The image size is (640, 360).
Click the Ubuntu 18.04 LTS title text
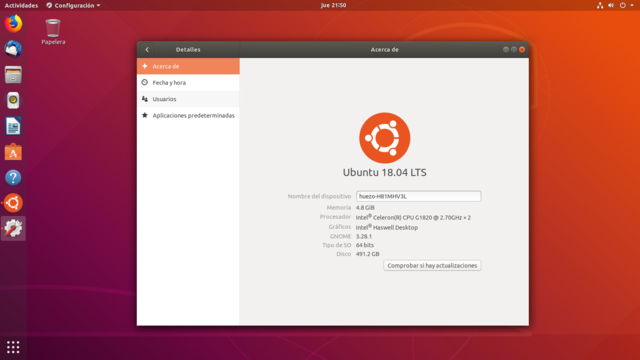pos(384,173)
